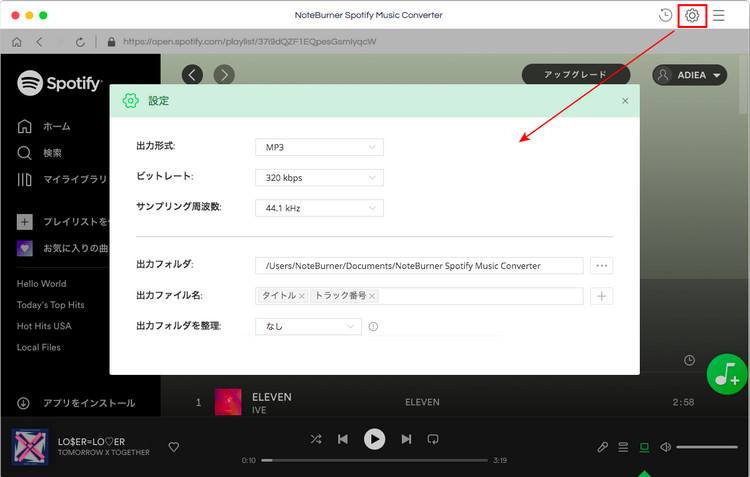750x477 pixels.
Task: Open the Hot Hits USA playlist
Action: 44,326
